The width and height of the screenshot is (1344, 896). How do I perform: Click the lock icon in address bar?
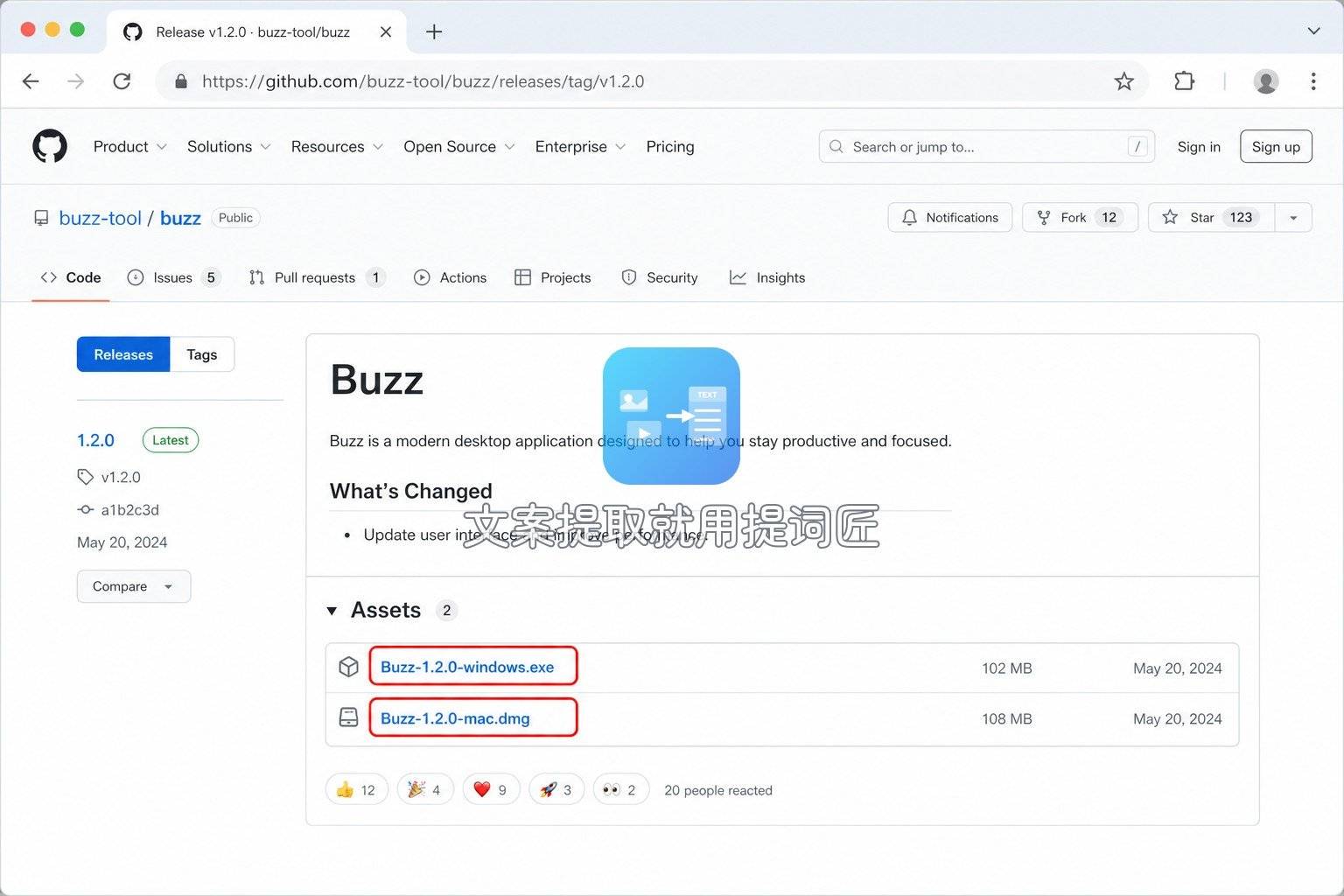tap(181, 81)
